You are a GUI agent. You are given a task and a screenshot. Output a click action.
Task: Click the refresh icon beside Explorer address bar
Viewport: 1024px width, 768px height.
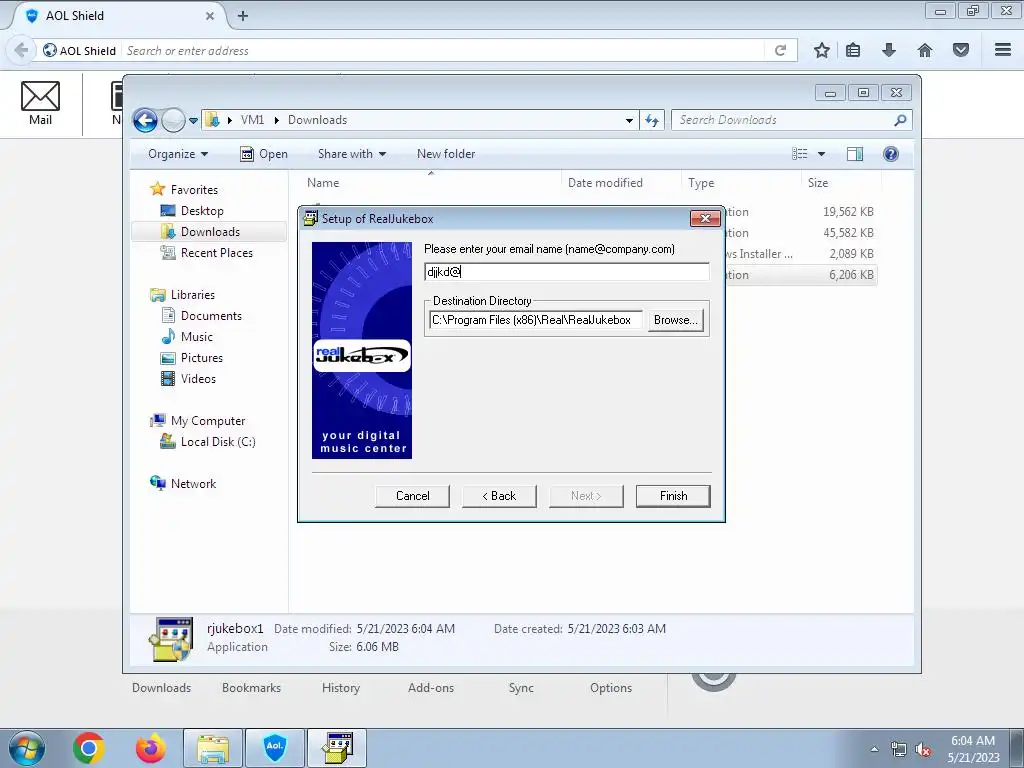(x=652, y=120)
